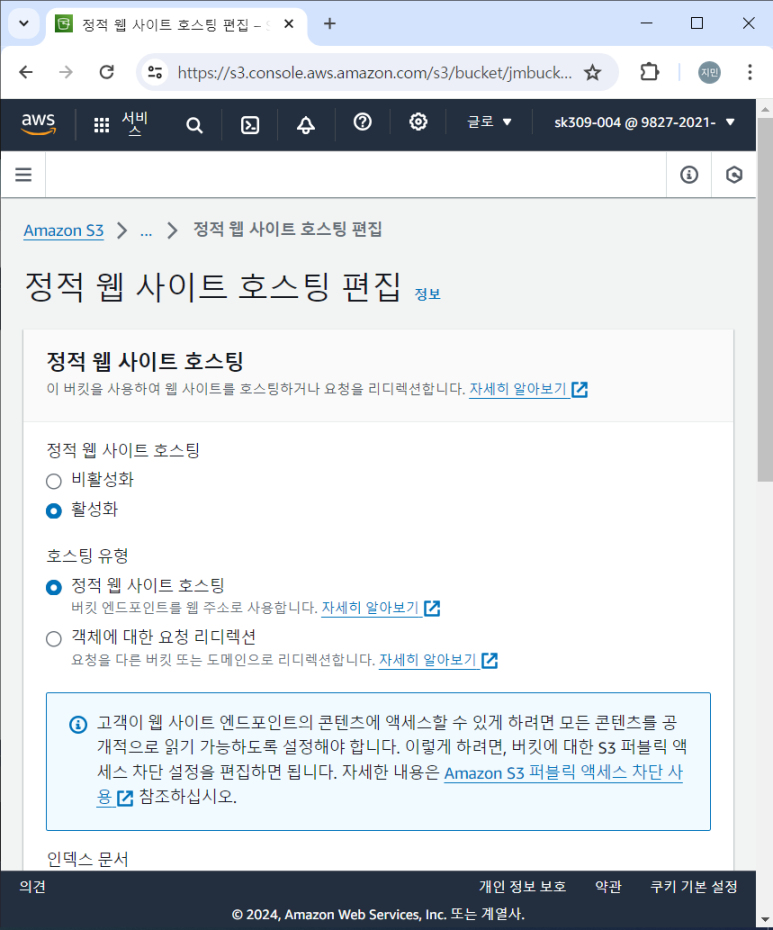Click the info icon in the blue notice
The image size is (773, 930).
[x=78, y=724]
